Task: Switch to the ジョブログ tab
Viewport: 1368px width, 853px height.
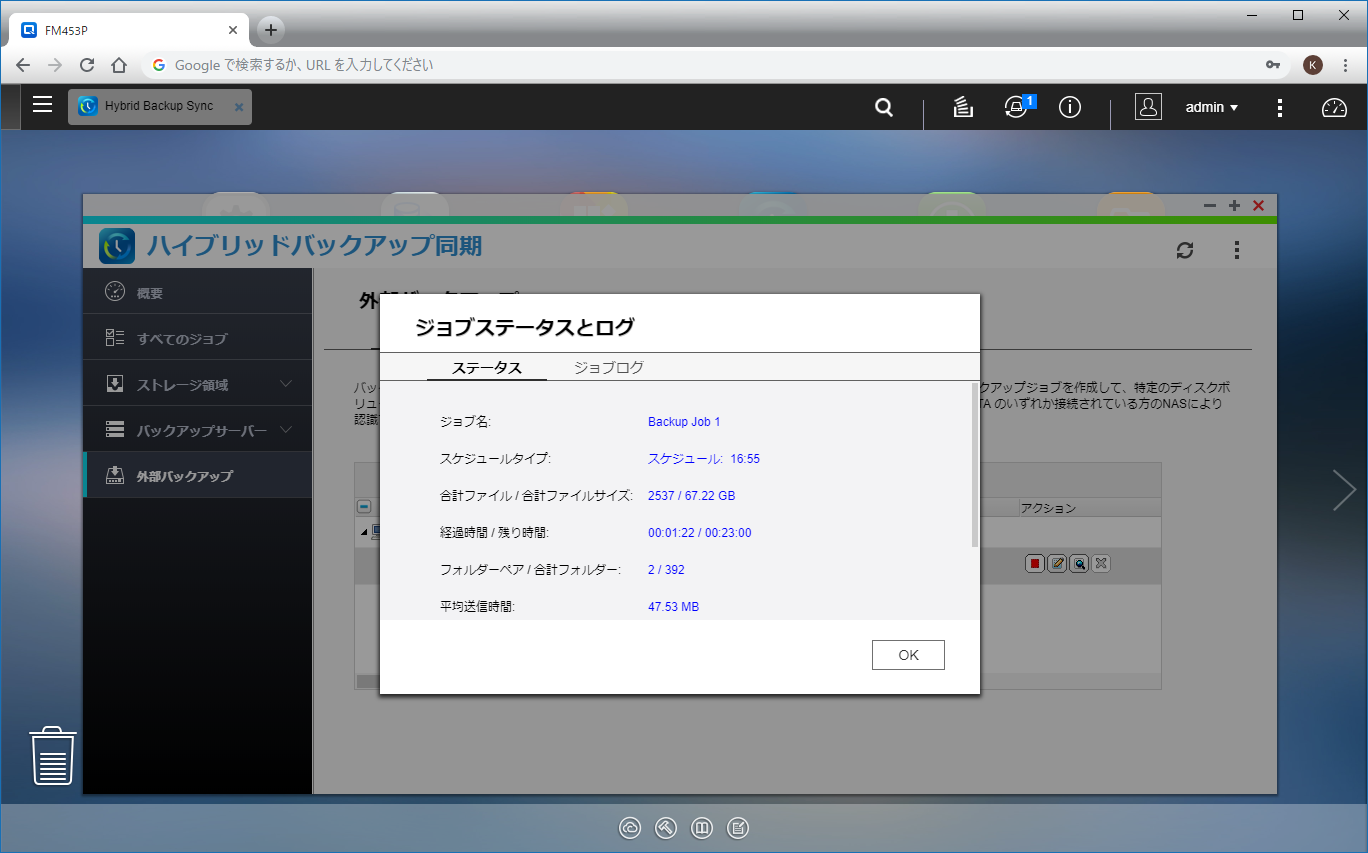Action: (x=608, y=368)
